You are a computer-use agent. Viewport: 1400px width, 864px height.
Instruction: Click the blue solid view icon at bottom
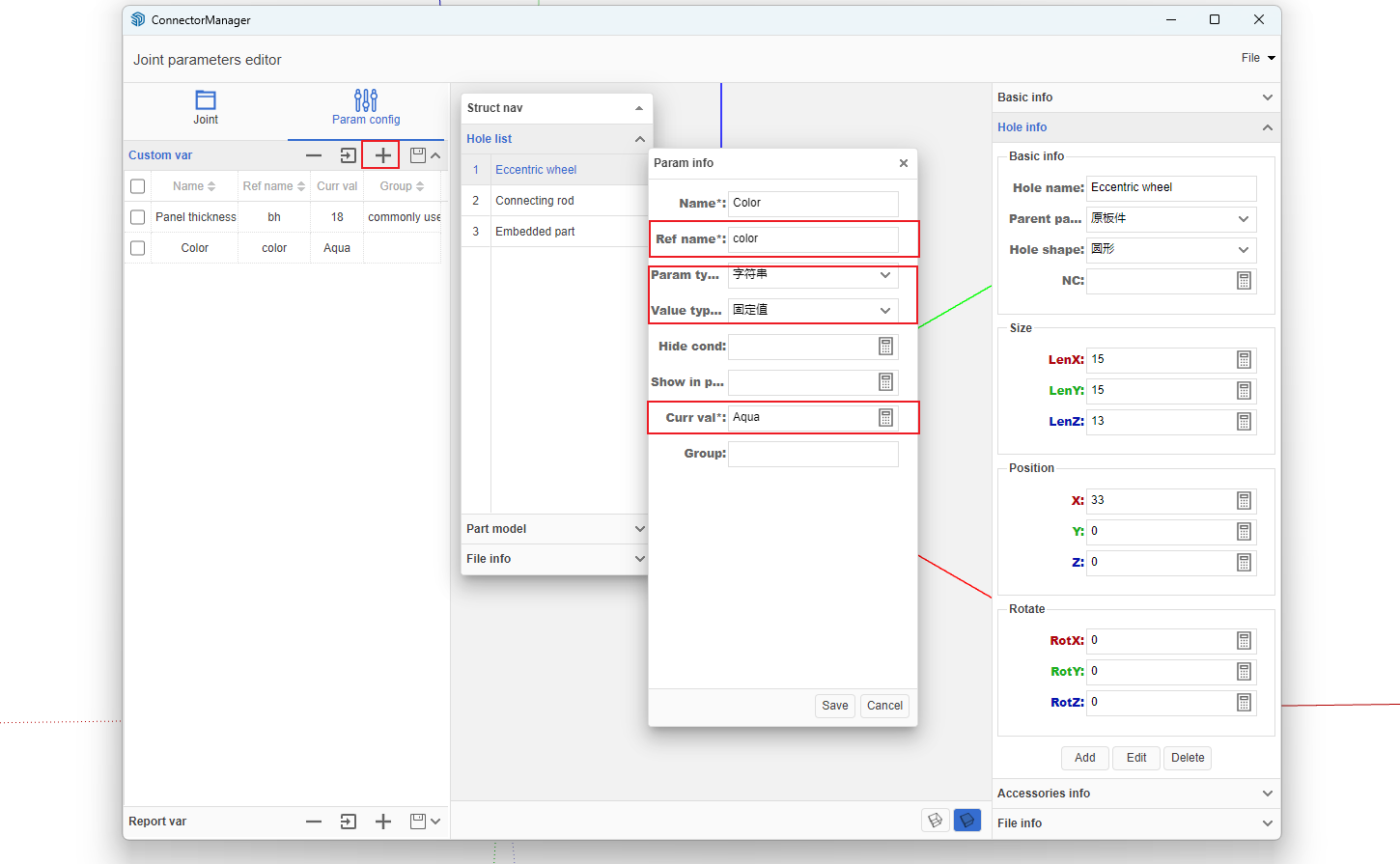[966, 821]
